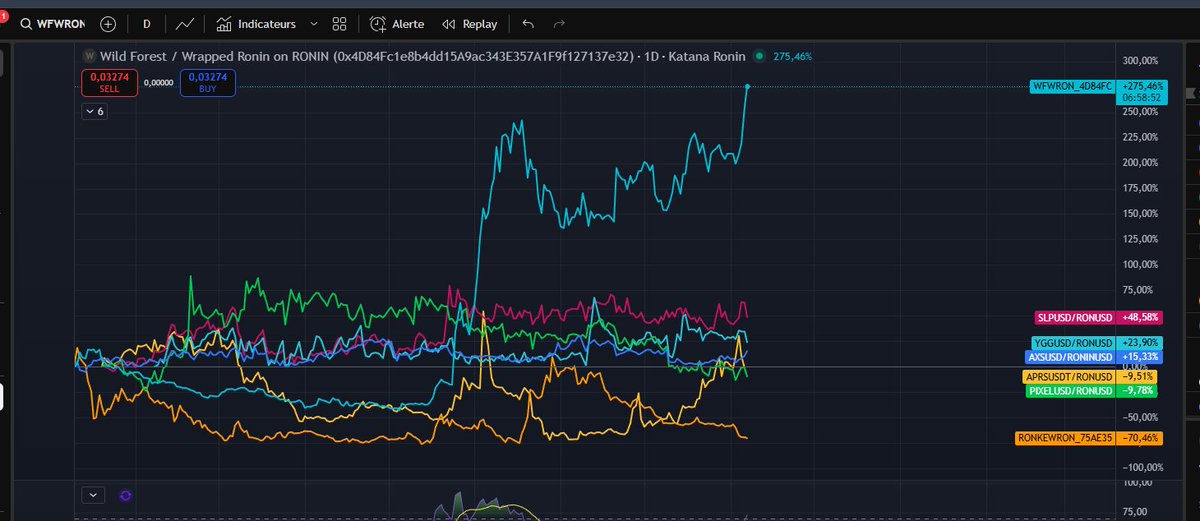1200x521 pixels.
Task: Open the D timeframe interval selector
Action: coord(147,23)
